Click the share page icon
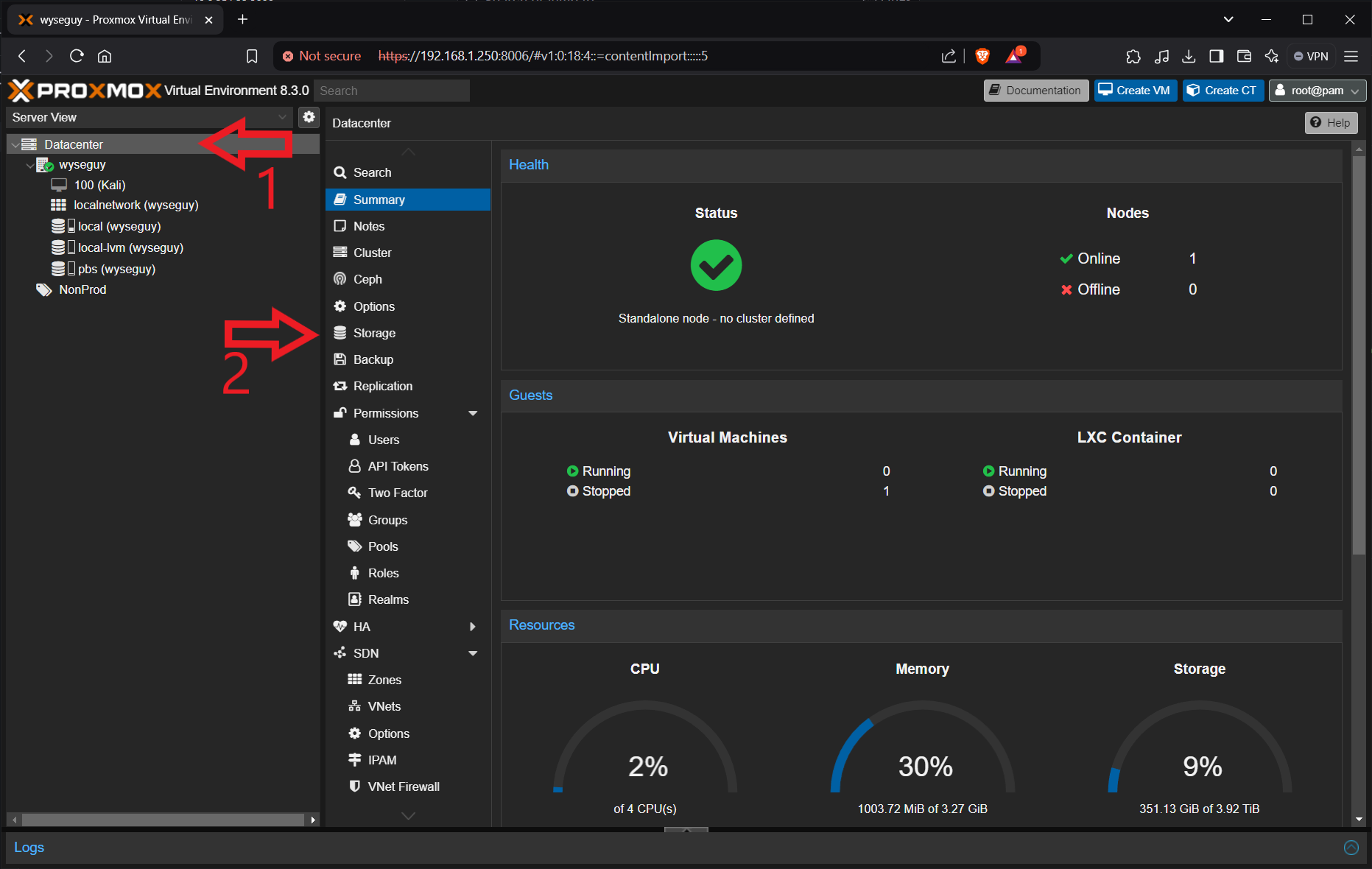The height and width of the screenshot is (869, 1372). (x=949, y=56)
